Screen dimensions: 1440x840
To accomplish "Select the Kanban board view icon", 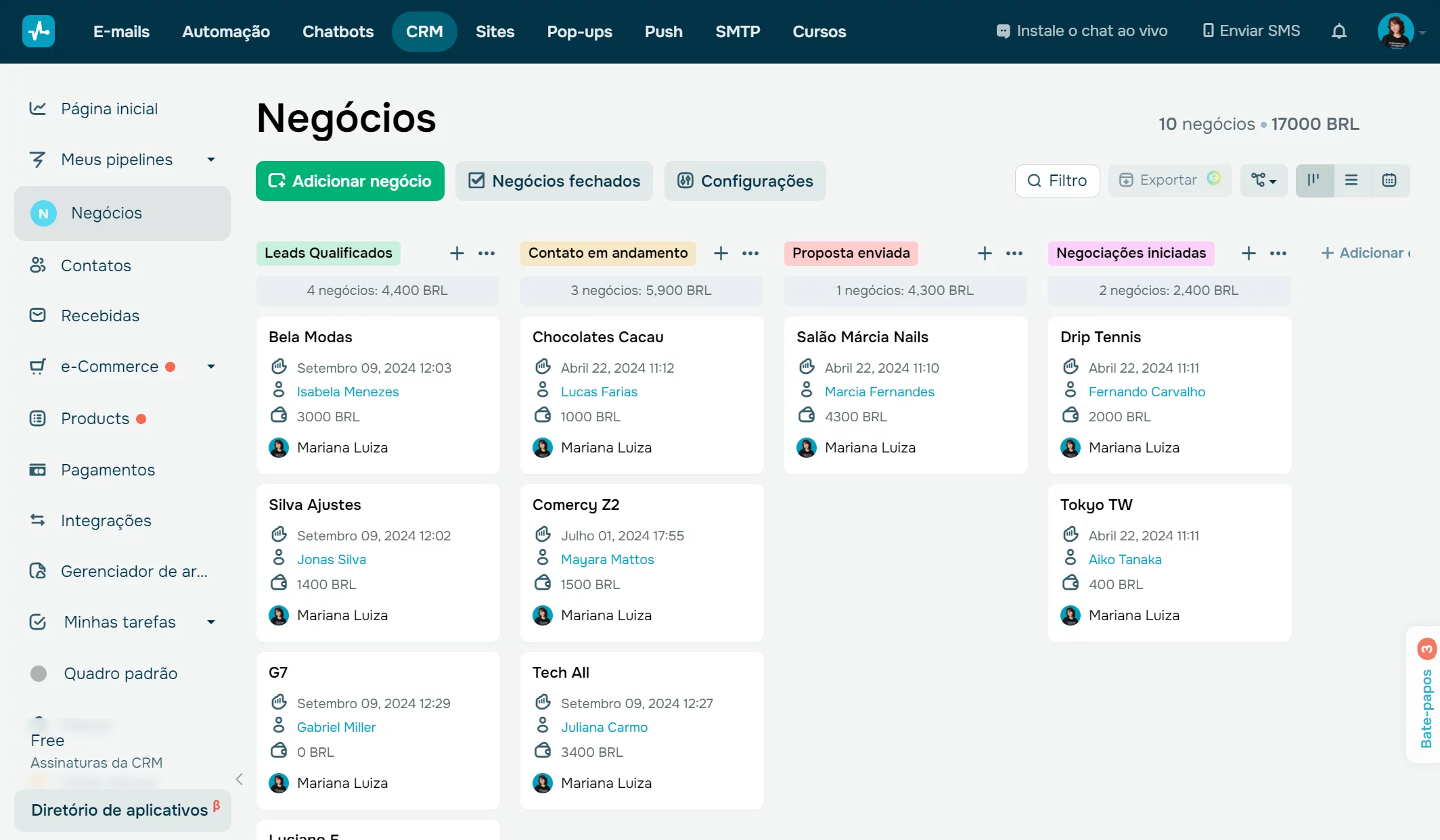I will pos(1315,181).
